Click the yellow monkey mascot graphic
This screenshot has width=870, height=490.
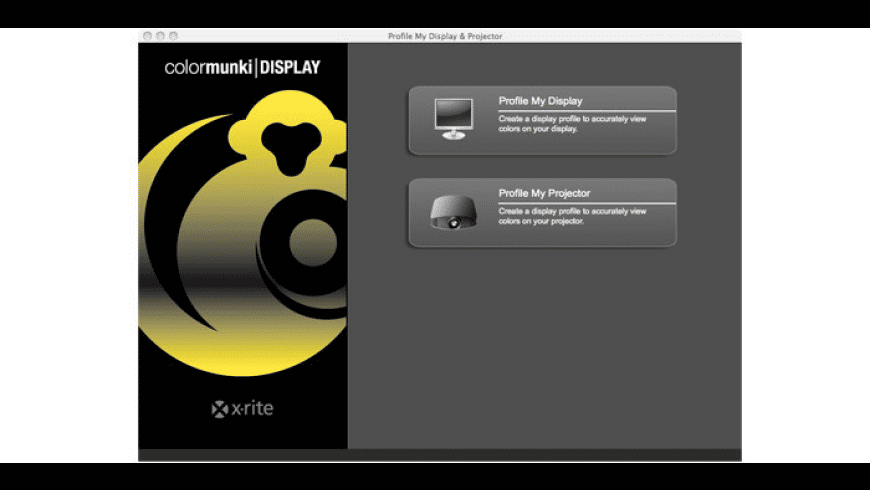coord(242,233)
